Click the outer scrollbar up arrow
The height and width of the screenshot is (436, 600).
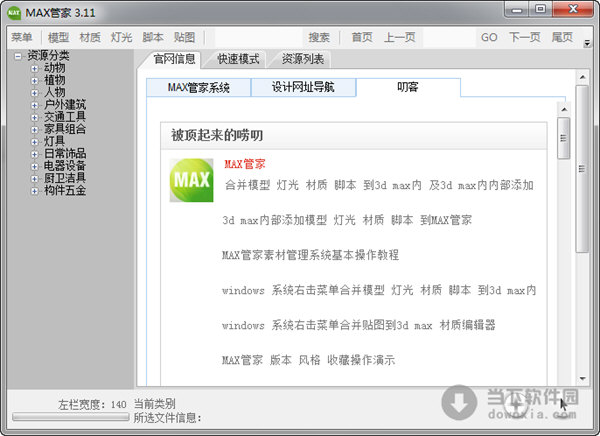click(582, 78)
